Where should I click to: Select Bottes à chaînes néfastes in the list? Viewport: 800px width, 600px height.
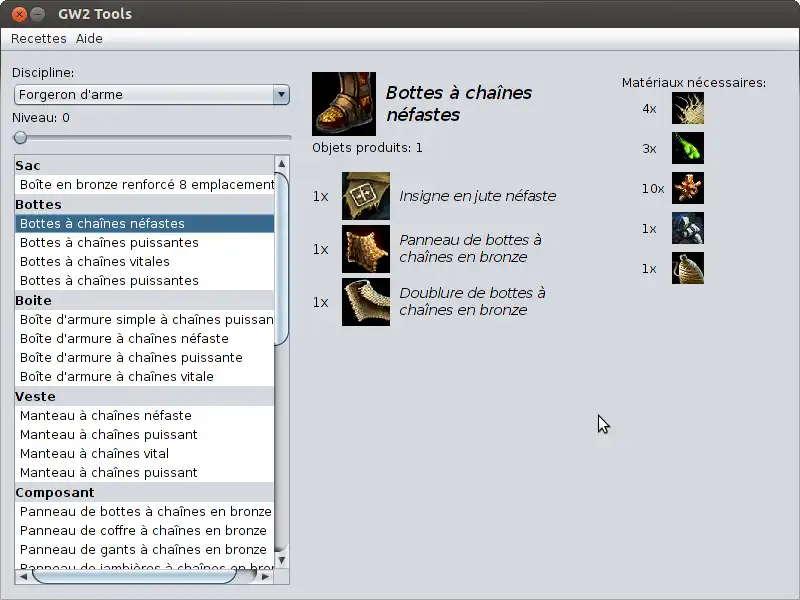click(144, 223)
